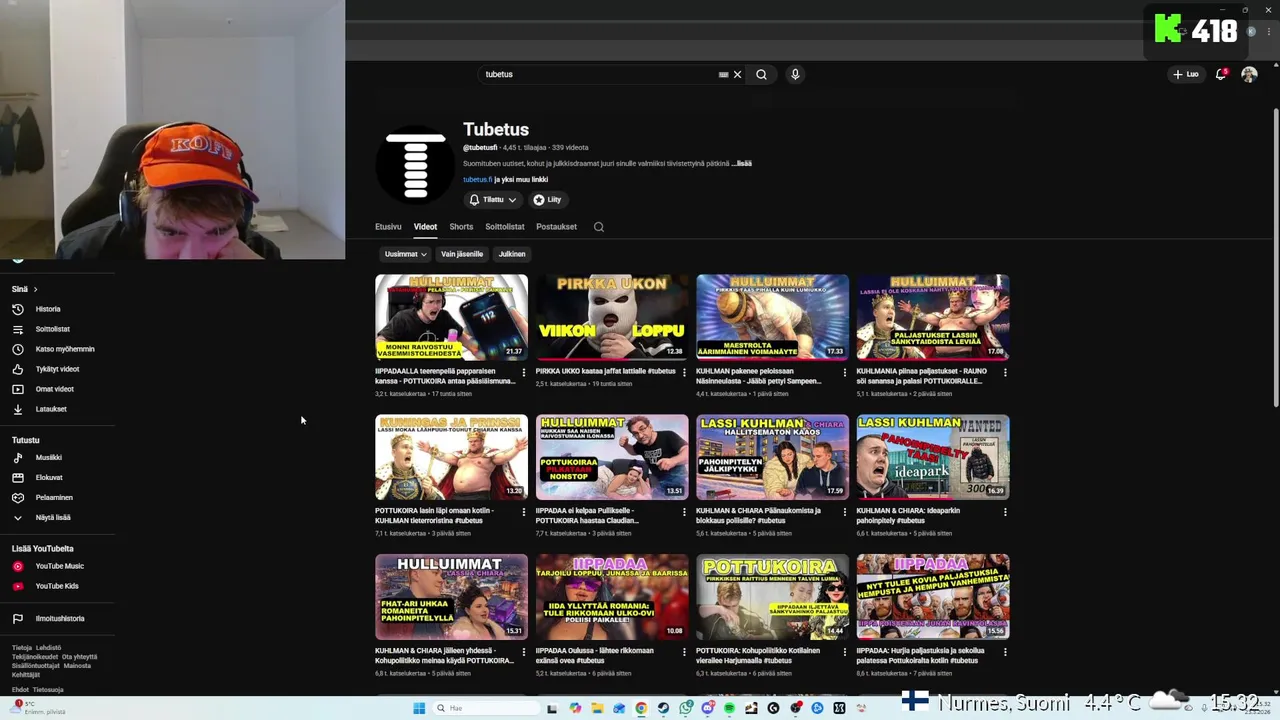Play the PIRKKA UKON VIIKON LOPPU thumbnail
Viewport: 1280px width, 720px height.
(x=612, y=317)
